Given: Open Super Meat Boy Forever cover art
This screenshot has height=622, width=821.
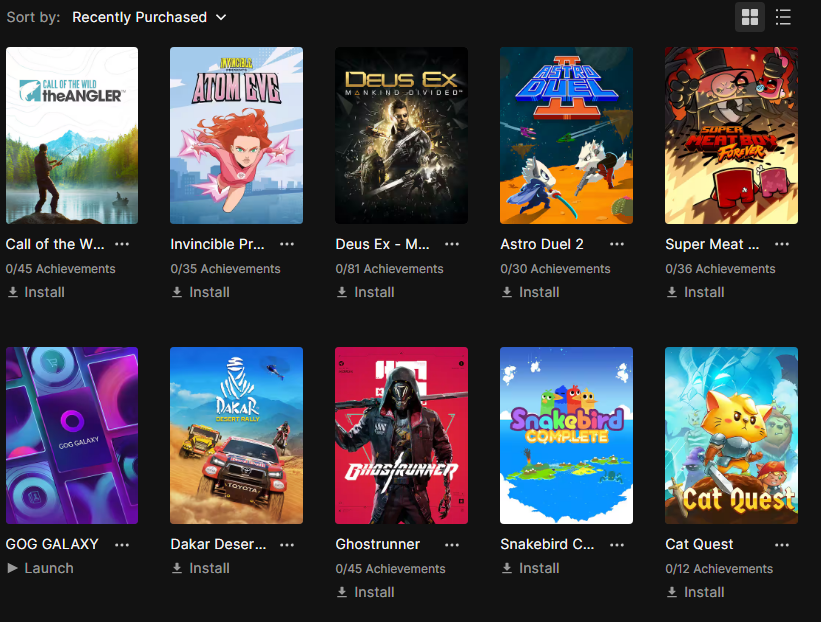Looking at the screenshot, I should (x=731, y=136).
